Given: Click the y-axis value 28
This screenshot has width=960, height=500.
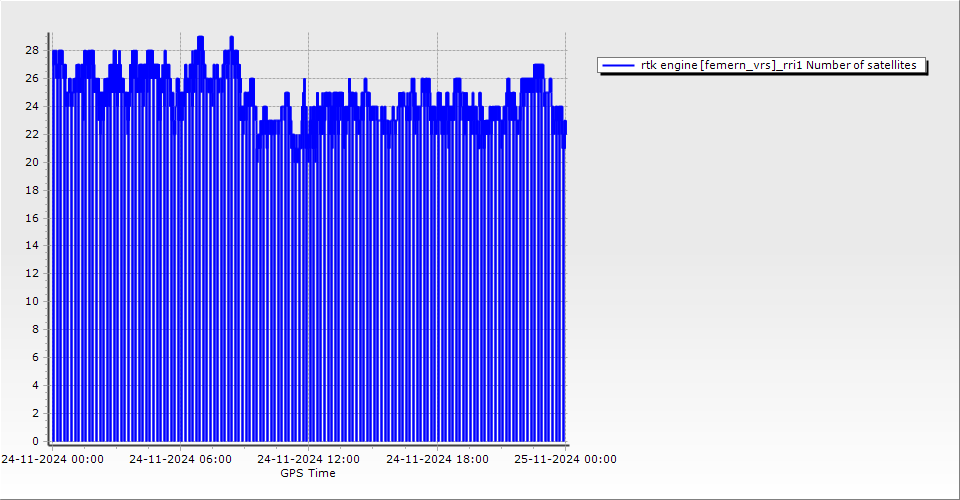Looking at the screenshot, I should pyautogui.click(x=32, y=50).
